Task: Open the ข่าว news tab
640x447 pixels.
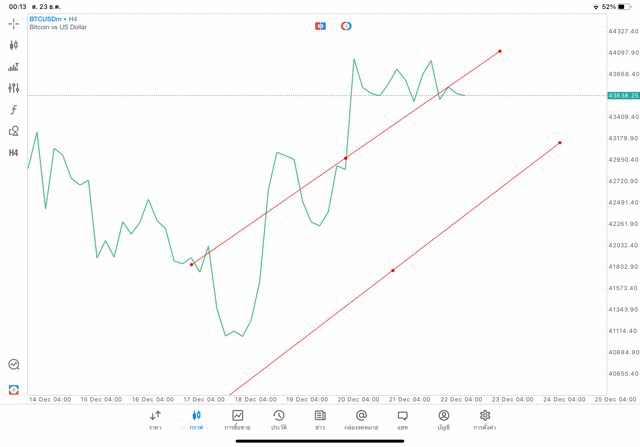Action: pos(320,419)
